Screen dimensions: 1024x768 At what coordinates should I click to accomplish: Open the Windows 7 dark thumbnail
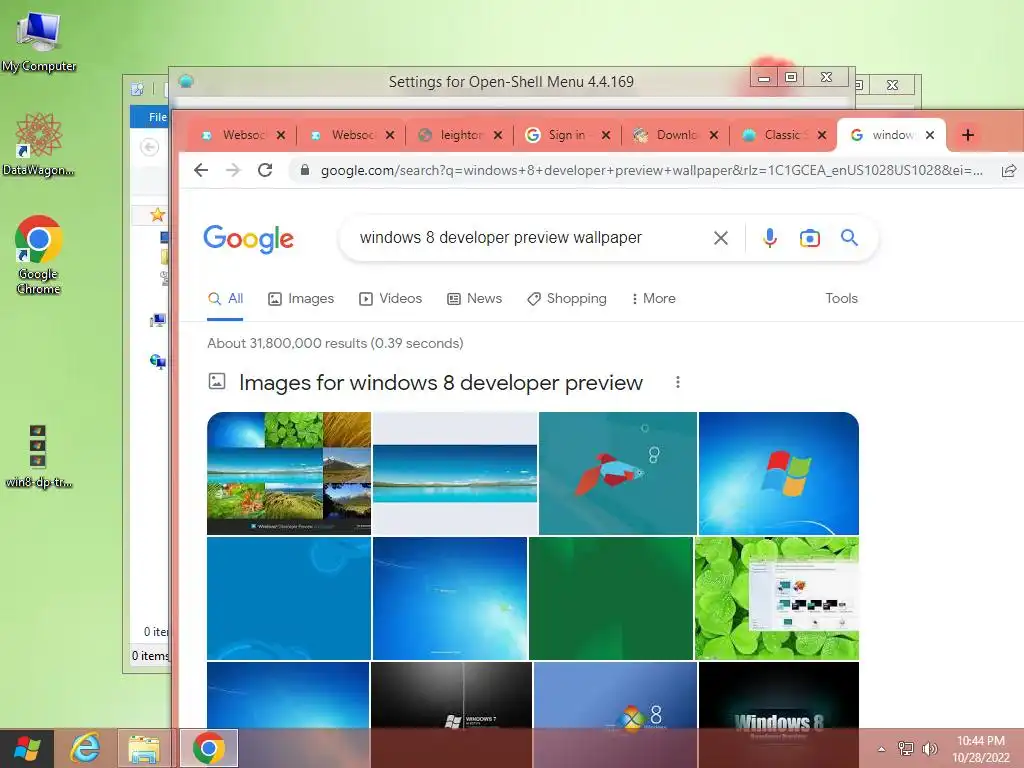pos(451,695)
